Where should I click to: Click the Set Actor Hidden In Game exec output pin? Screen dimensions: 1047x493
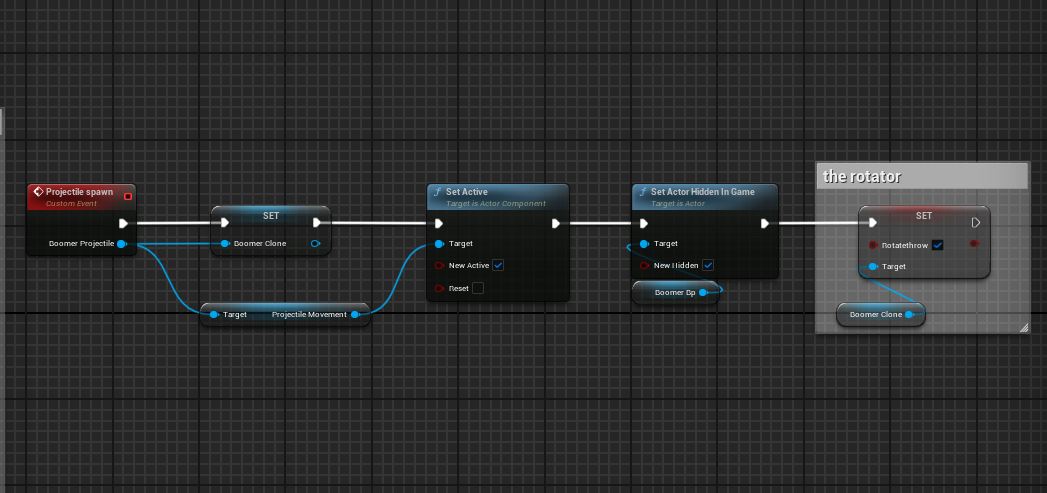pyautogui.click(x=764, y=224)
